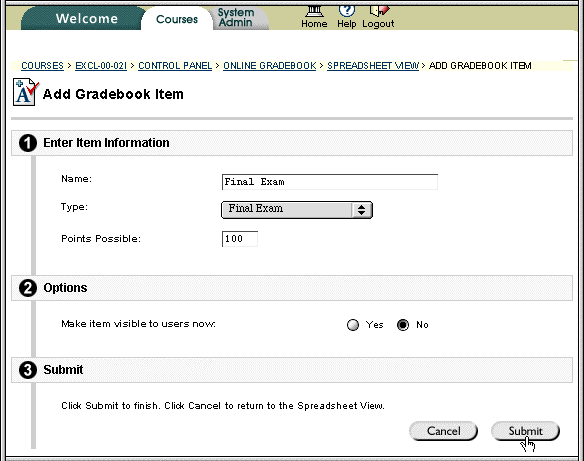Viewport: 584px width, 461px height.
Task: Follow the ONLINE GRADEBOOK breadcrumb link
Action: point(270,66)
